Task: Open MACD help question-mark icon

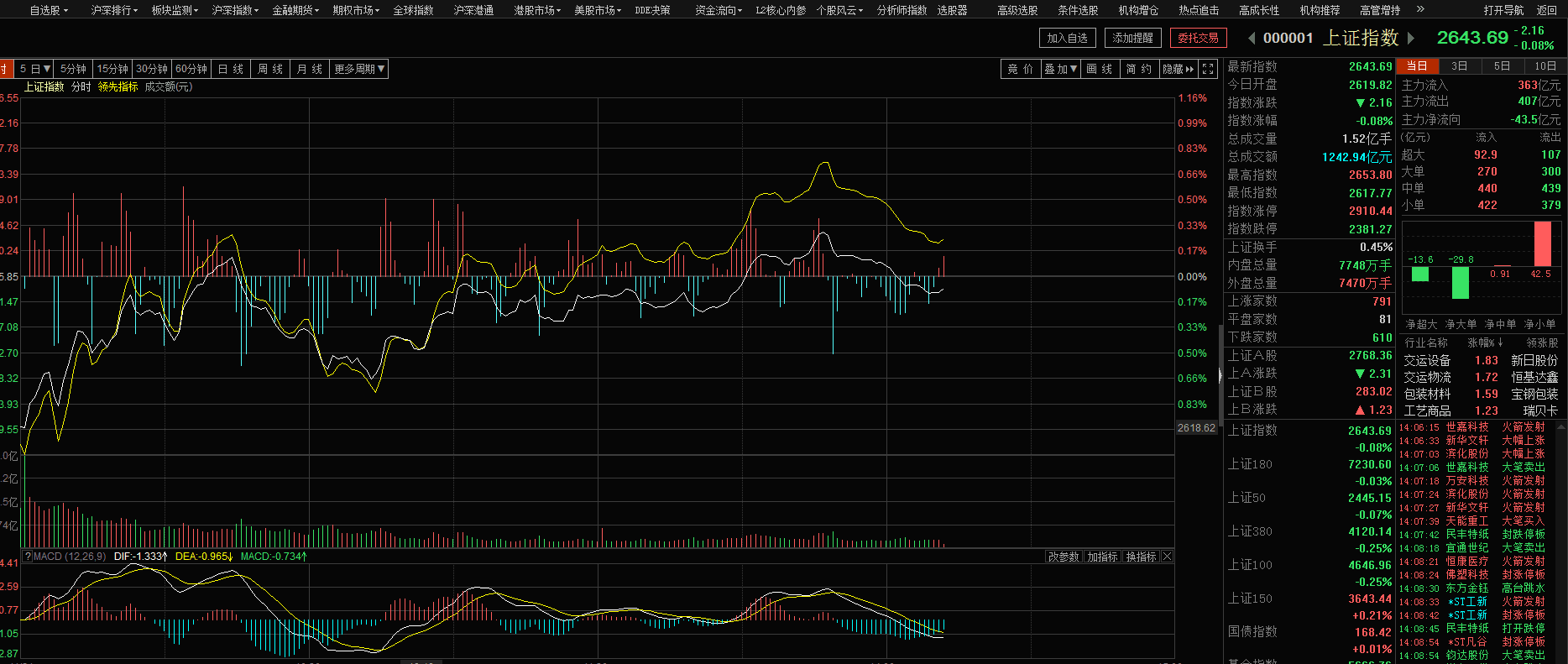Action: tap(28, 557)
